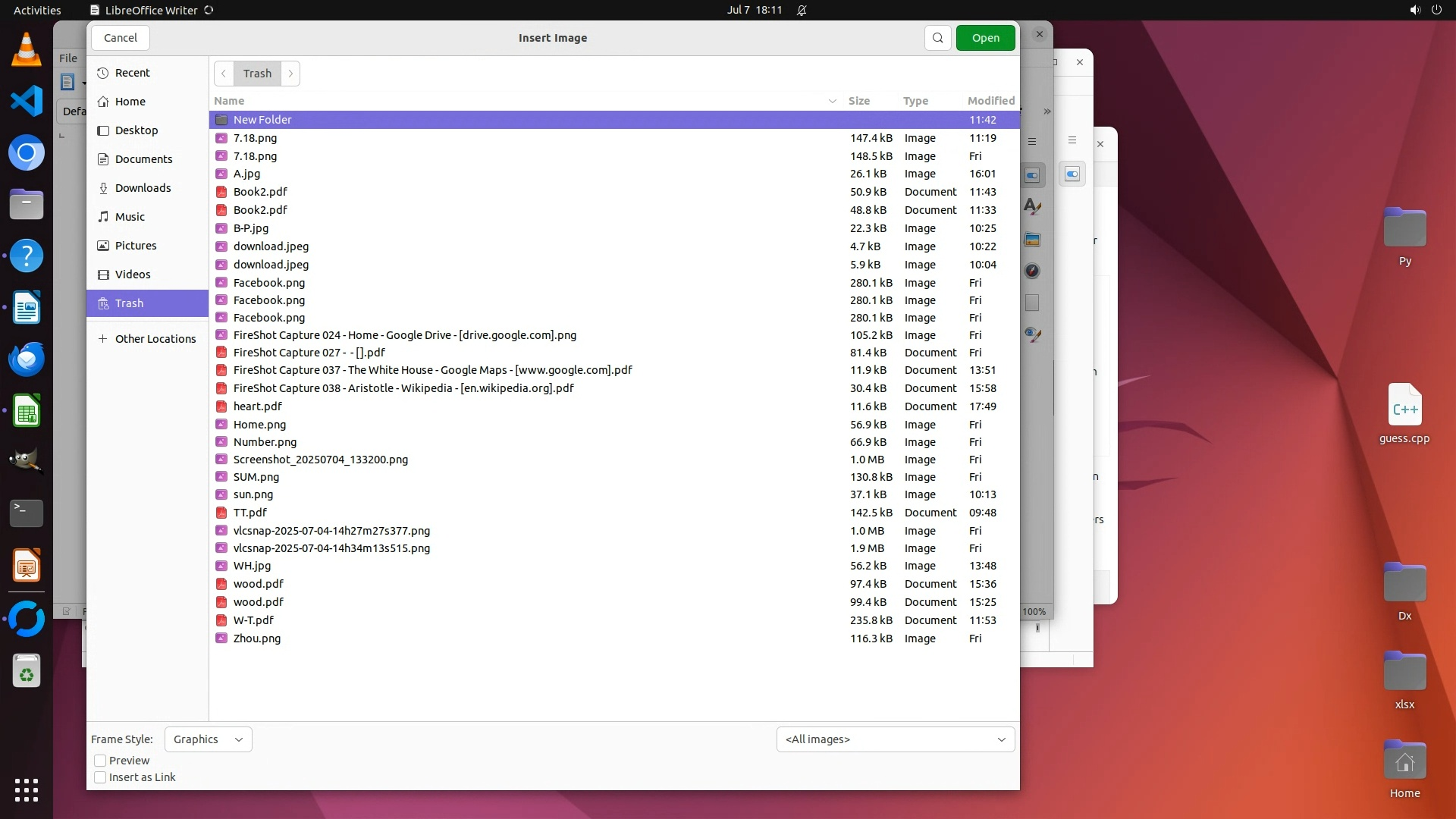
Task: Click the forward arrow next to Trash
Action: 290,74
